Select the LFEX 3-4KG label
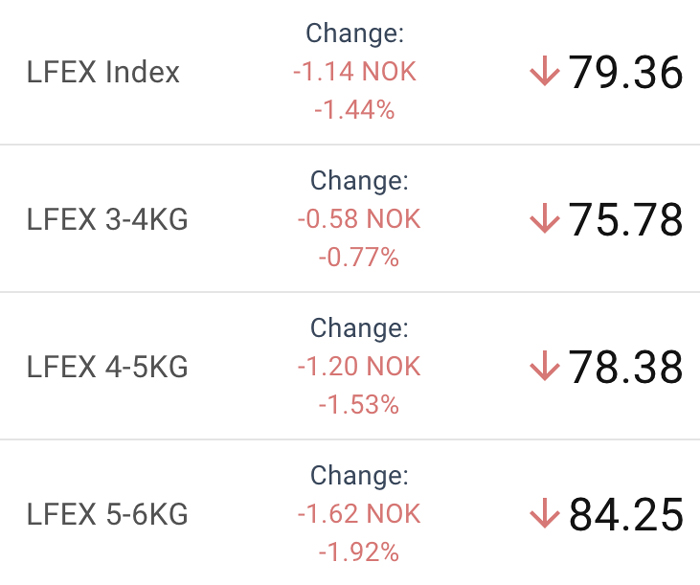Screen dimensions: 700x585 (x=107, y=219)
